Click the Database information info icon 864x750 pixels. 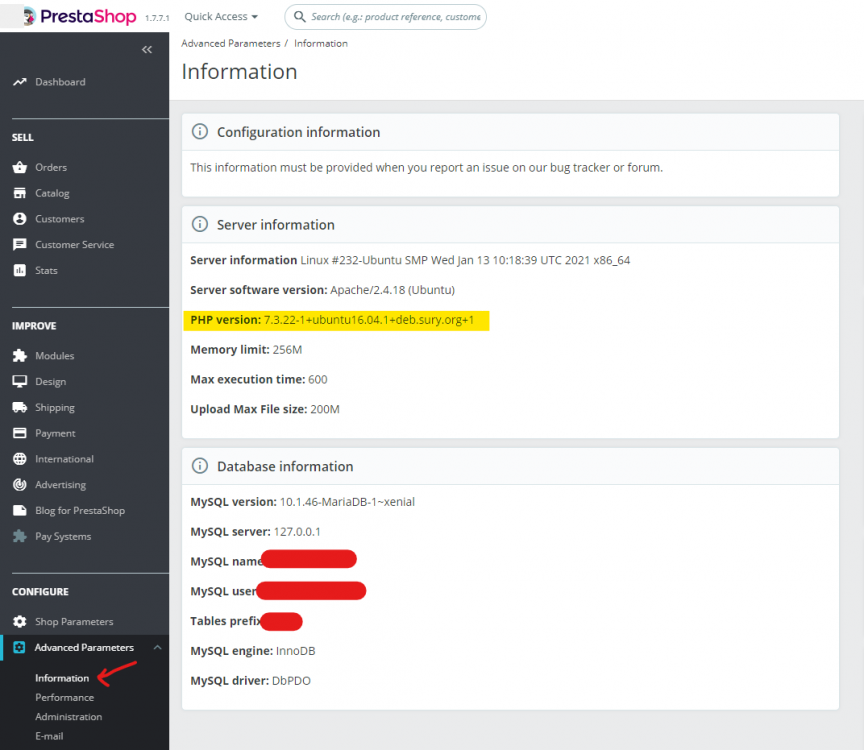[x=199, y=466]
